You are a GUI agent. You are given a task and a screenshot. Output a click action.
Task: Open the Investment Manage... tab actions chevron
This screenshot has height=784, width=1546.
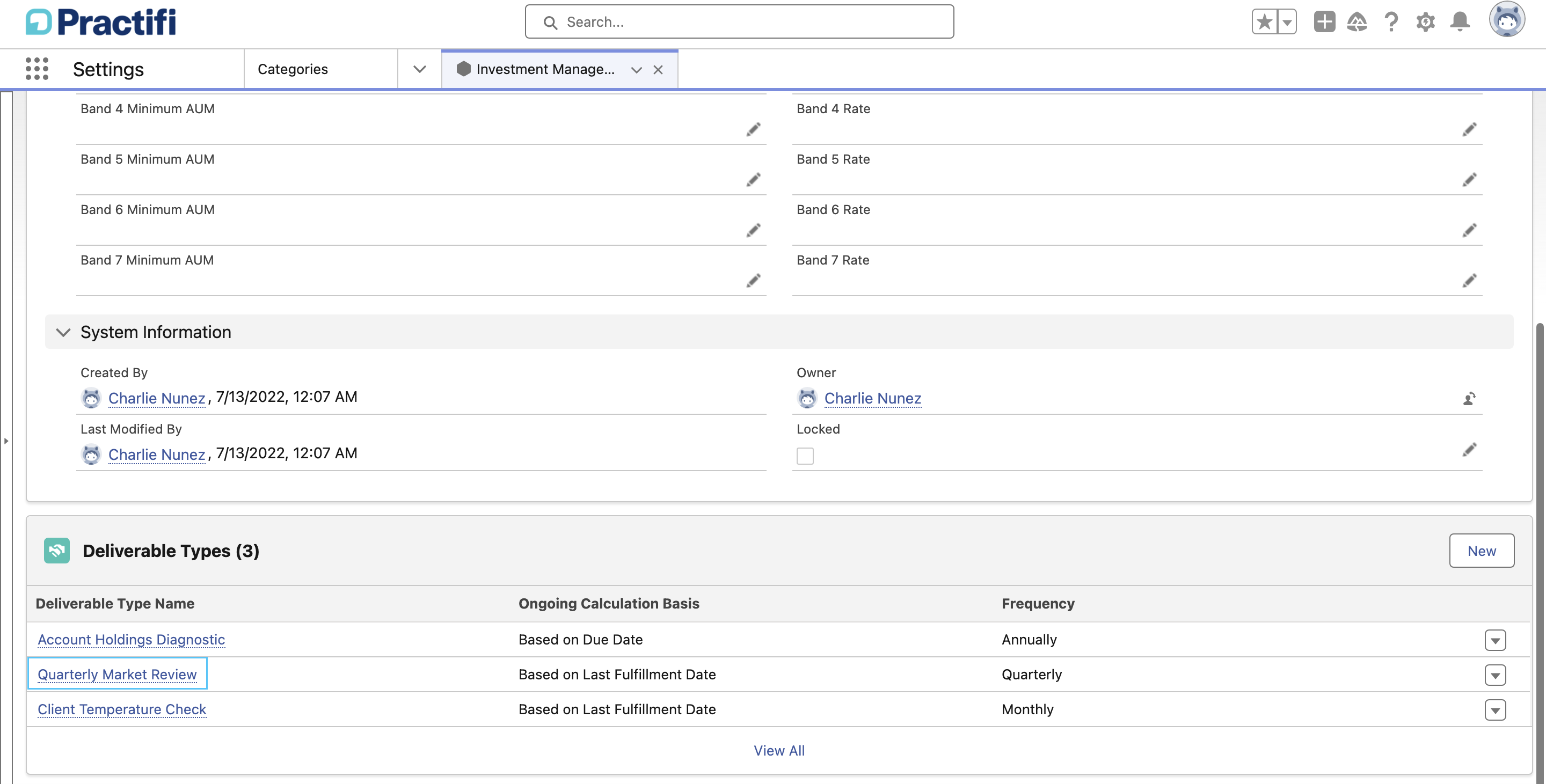(636, 70)
